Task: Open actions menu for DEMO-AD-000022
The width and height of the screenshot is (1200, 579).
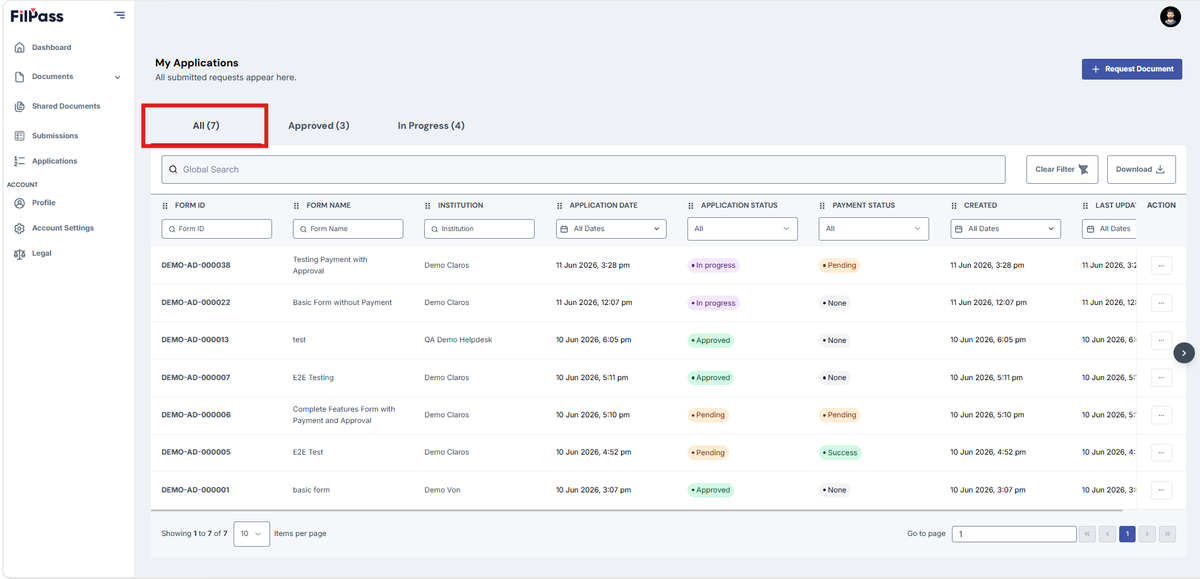Action: tap(1161, 302)
